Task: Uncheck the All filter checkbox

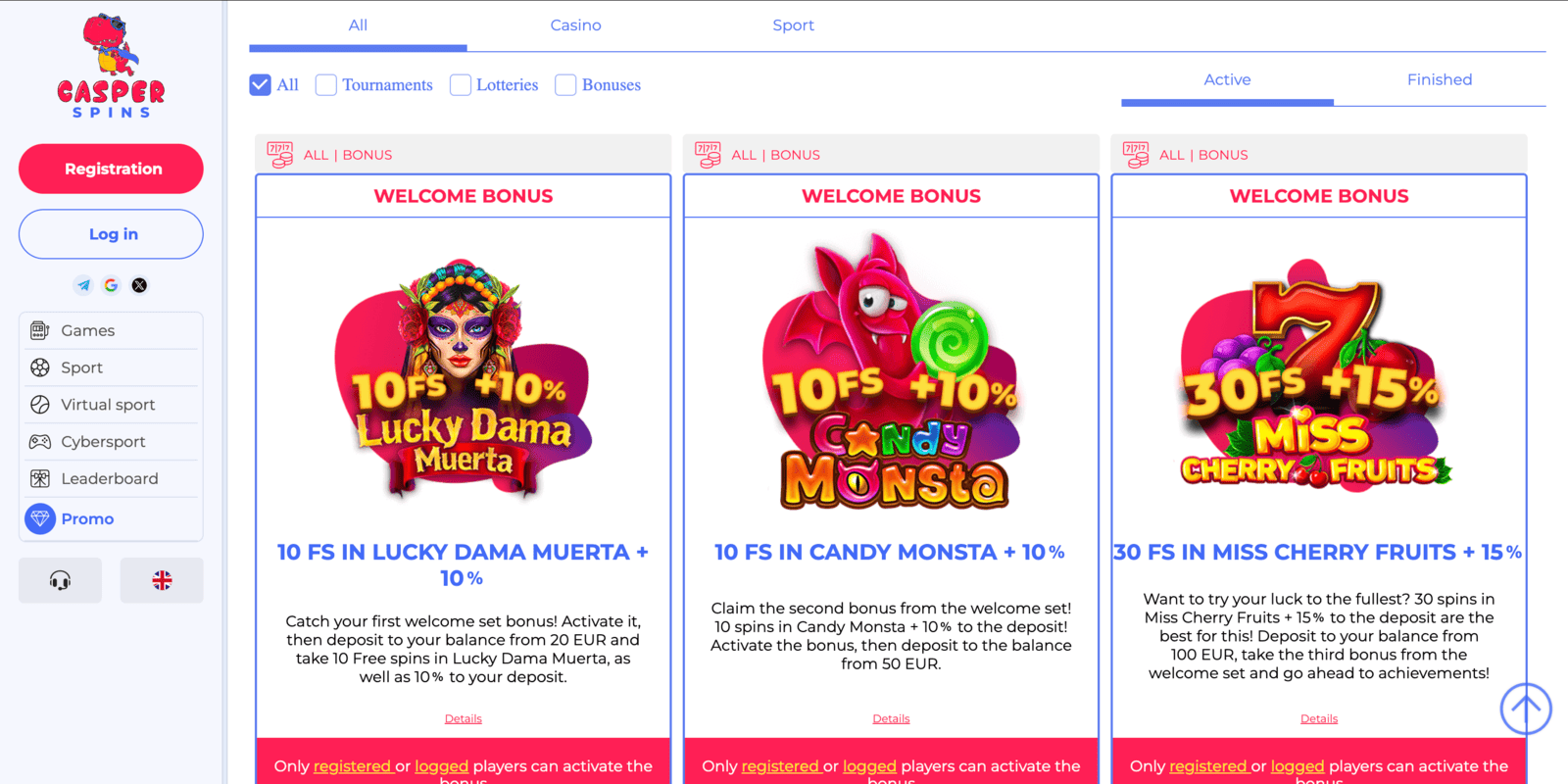Action: coord(260,85)
